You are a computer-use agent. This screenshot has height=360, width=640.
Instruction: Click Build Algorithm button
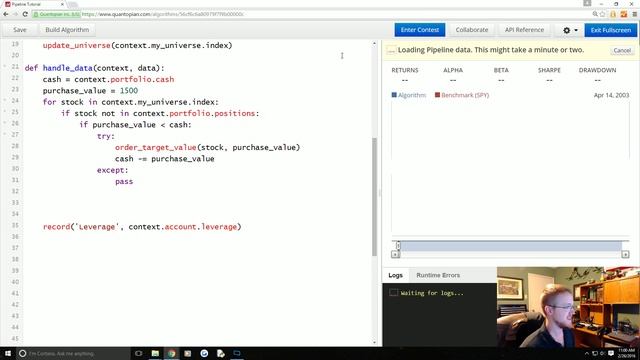point(67,30)
